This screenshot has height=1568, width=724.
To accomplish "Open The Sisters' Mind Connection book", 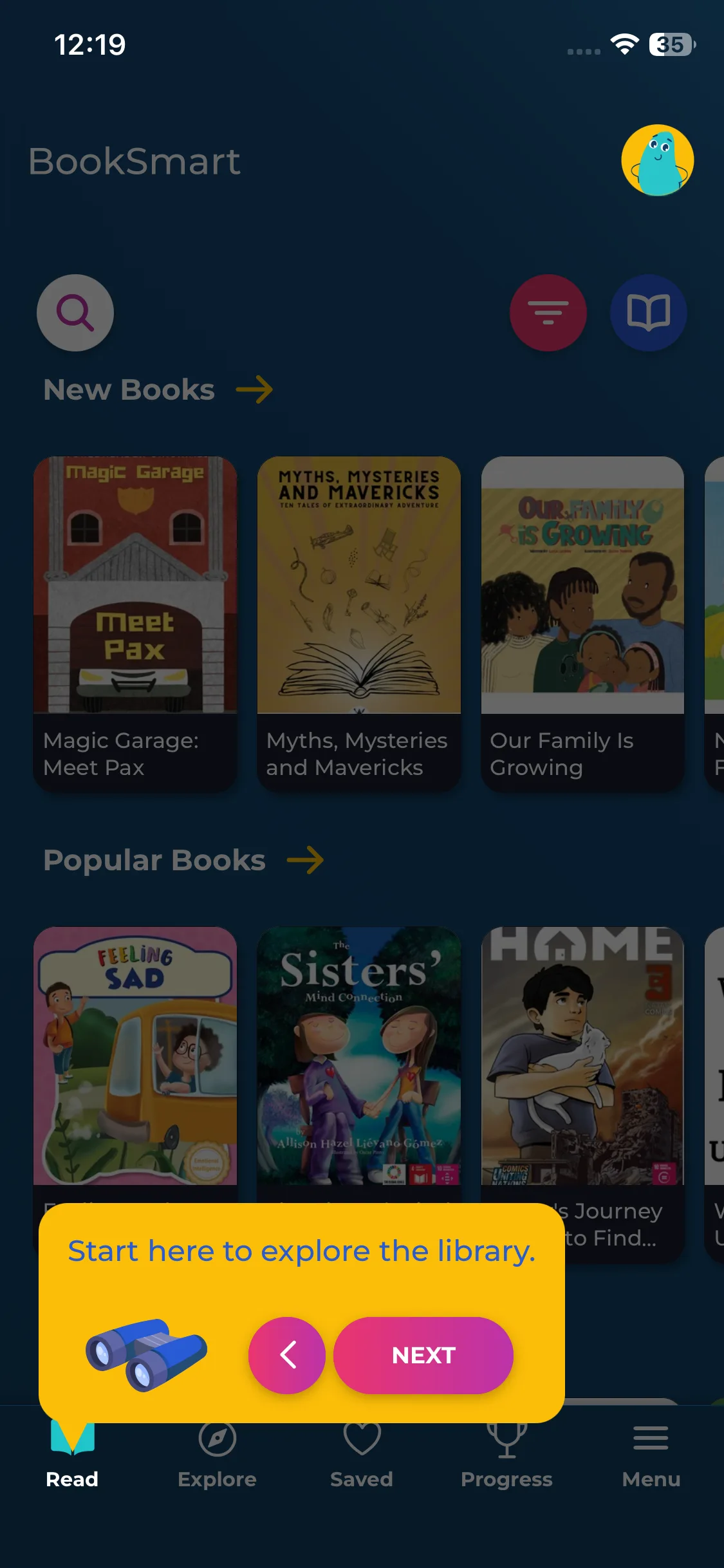I will [359, 1056].
